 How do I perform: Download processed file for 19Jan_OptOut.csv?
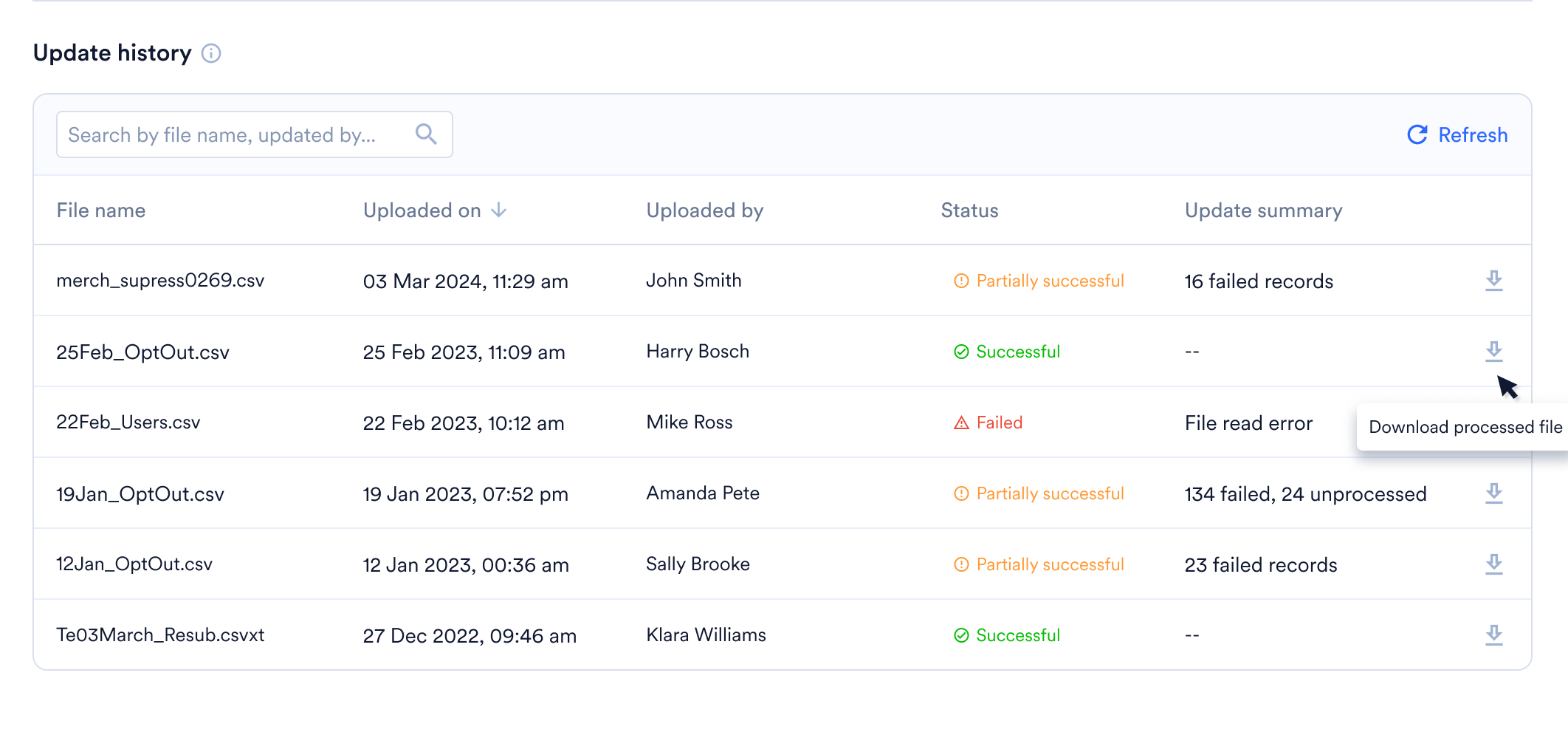[x=1493, y=493]
